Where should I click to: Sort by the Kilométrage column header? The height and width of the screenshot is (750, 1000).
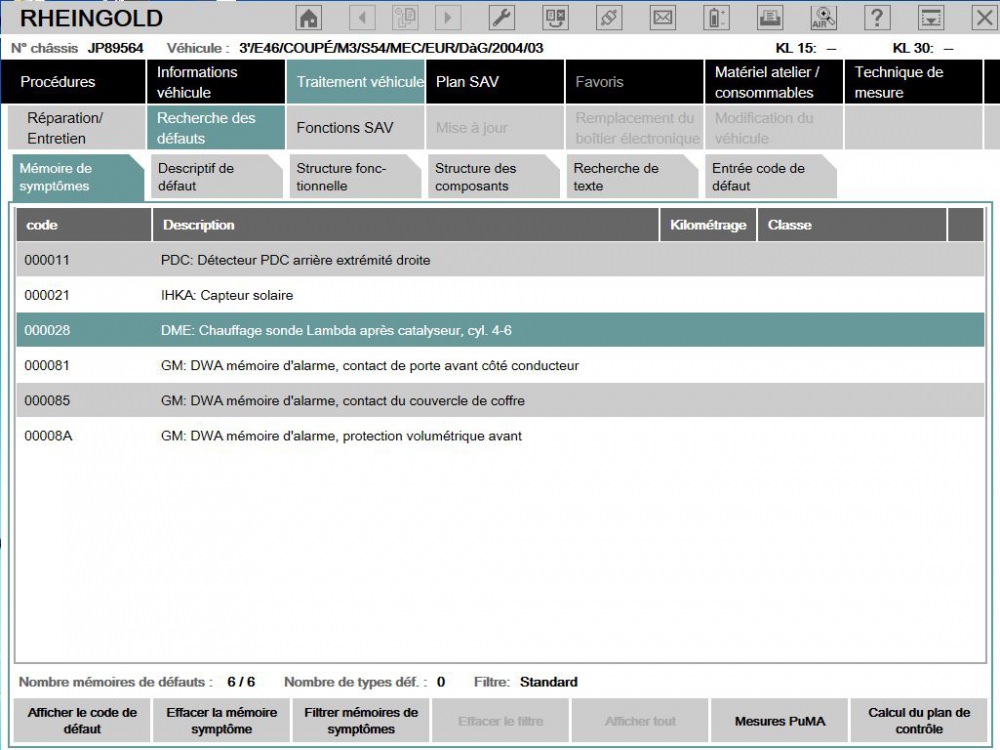click(x=708, y=224)
